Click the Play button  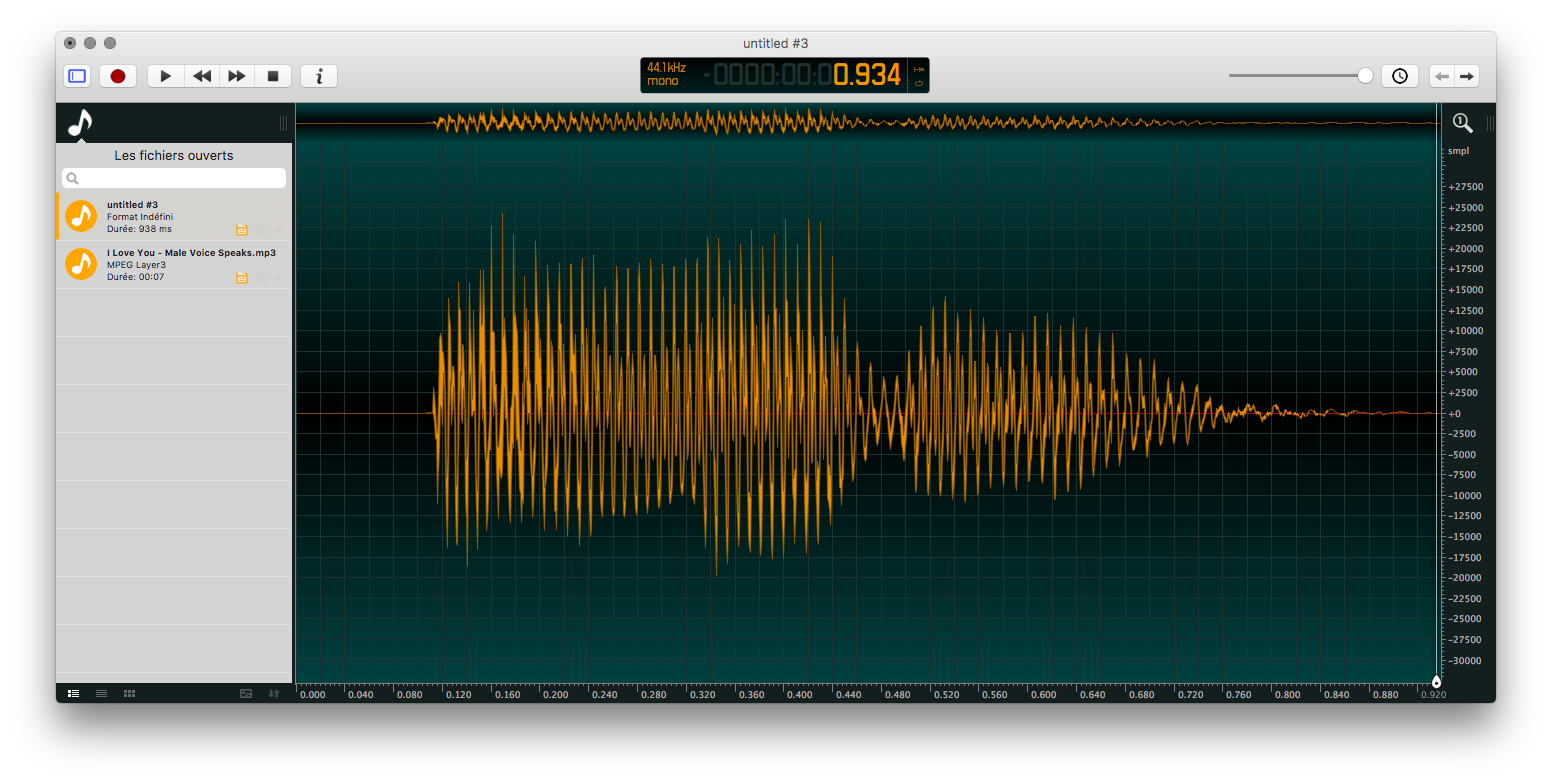point(166,76)
